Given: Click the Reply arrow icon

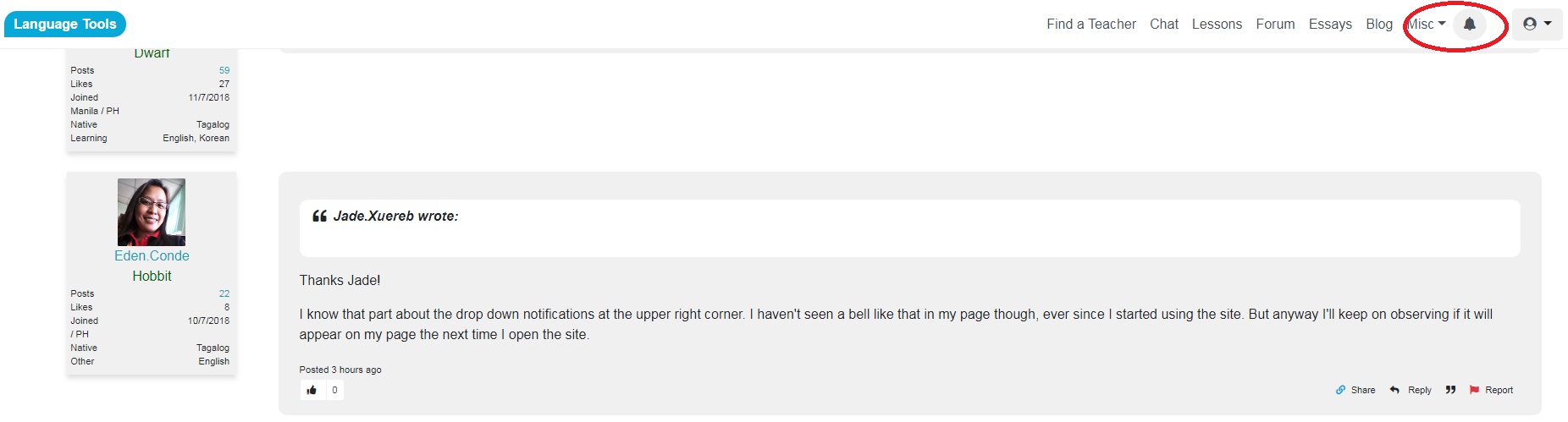Looking at the screenshot, I should click(x=1394, y=390).
